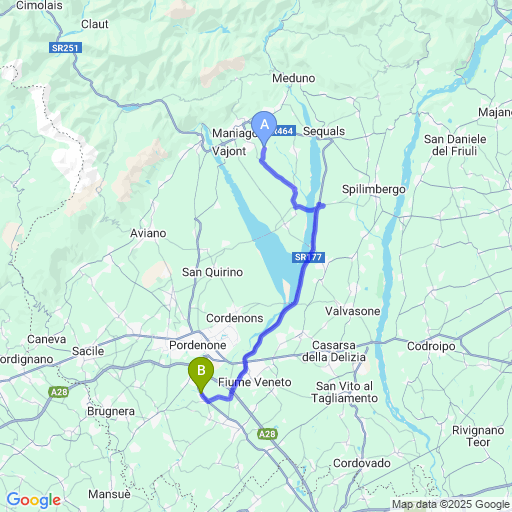Click the Aviano town label
Viewport: 512px width, 512px height.
click(148, 233)
